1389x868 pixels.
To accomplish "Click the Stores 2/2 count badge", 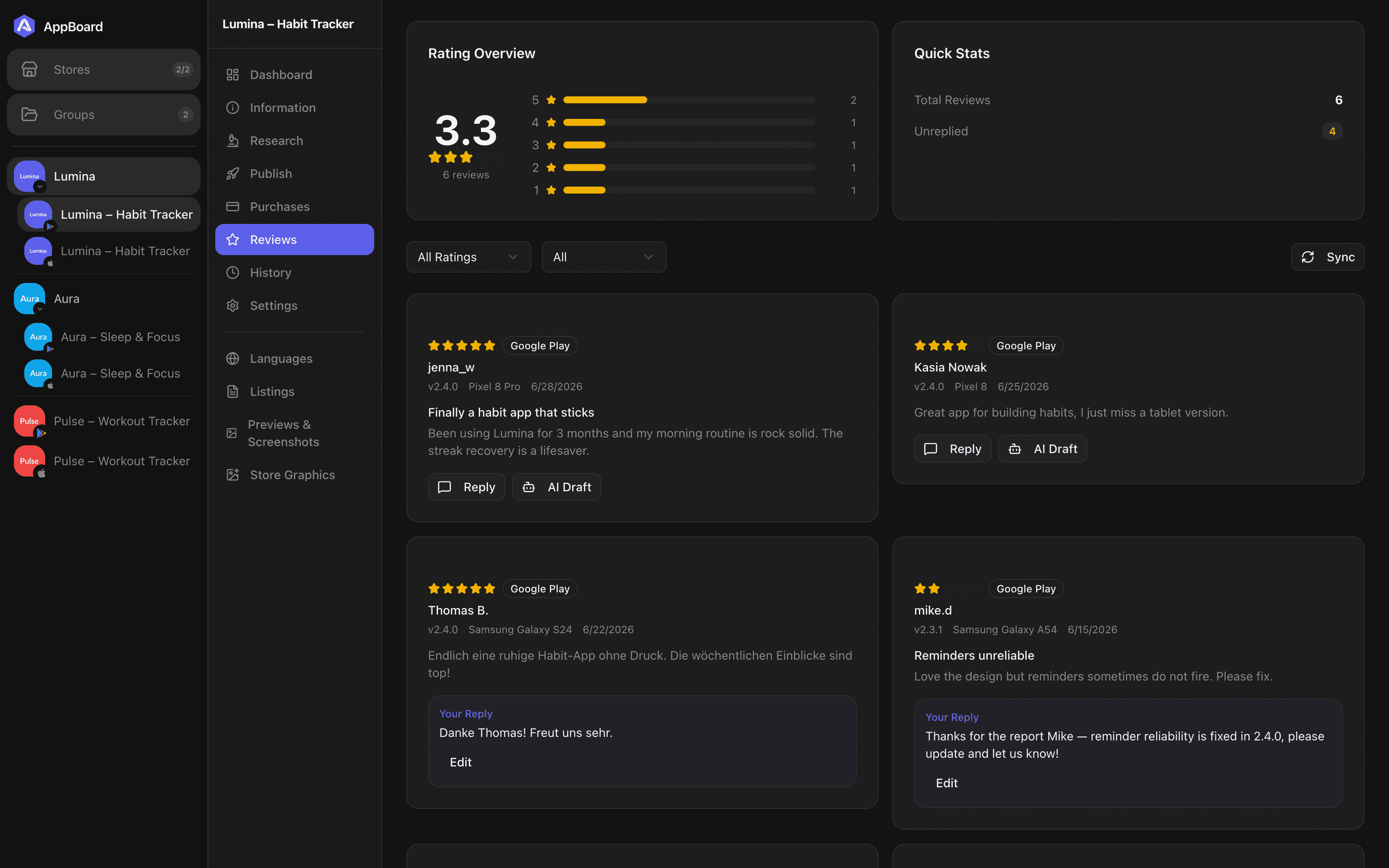I will click(x=182, y=69).
